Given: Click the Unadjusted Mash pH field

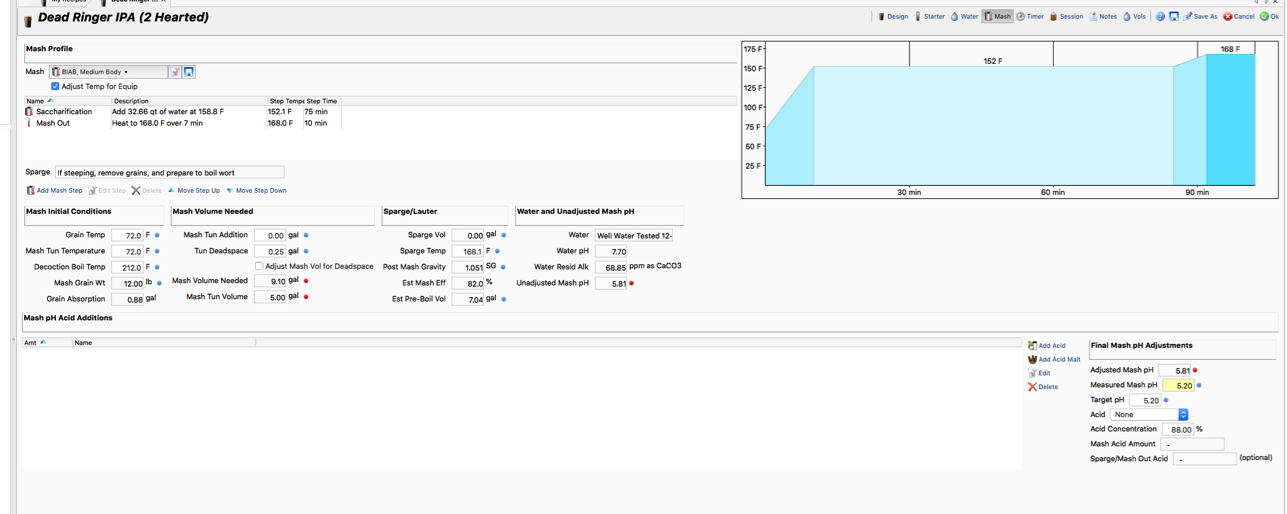Looking at the screenshot, I should pyautogui.click(x=611, y=284).
